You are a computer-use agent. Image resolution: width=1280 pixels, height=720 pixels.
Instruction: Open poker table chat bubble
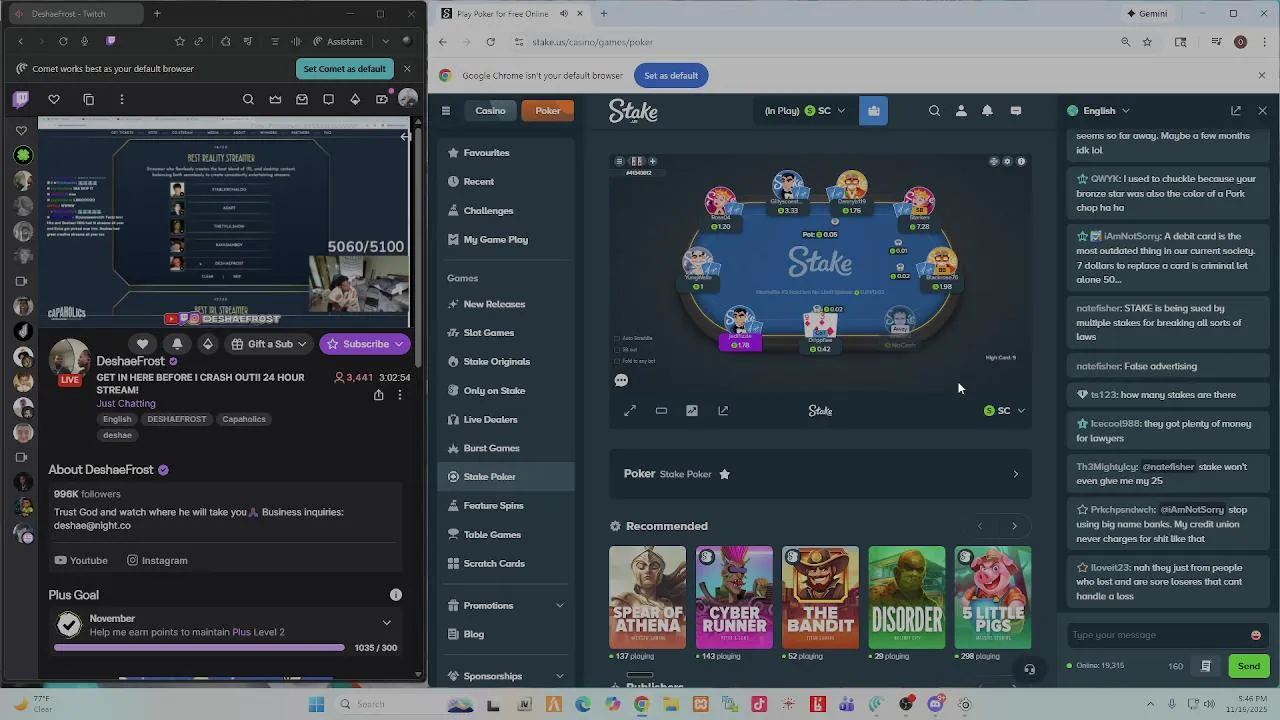pos(621,380)
